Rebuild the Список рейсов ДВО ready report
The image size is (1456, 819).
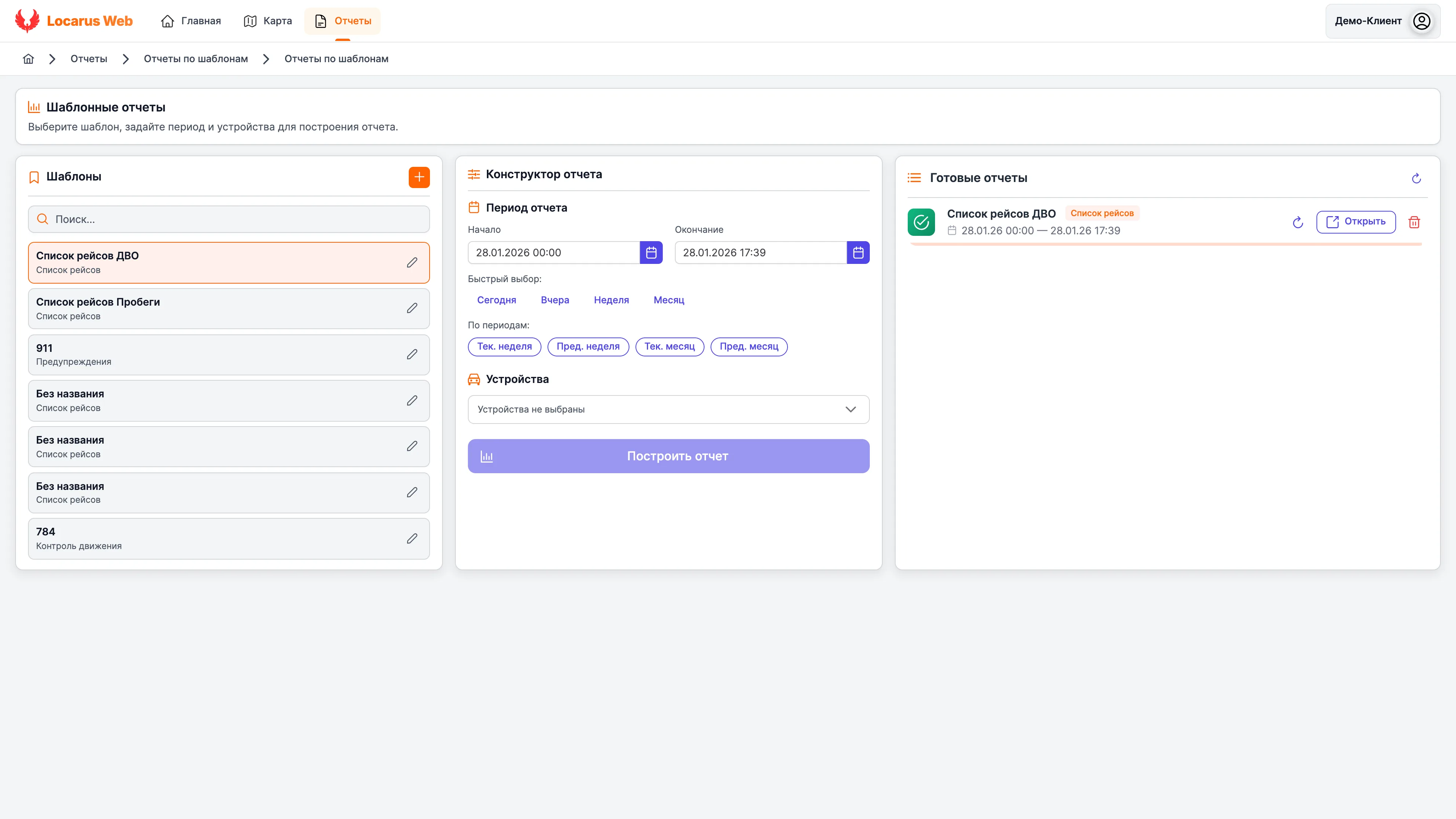click(x=1298, y=222)
